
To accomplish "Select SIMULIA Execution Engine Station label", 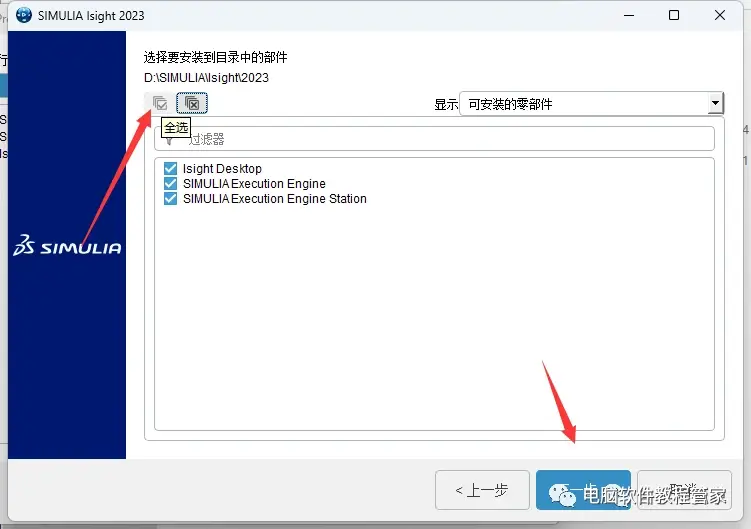I will 275,198.
